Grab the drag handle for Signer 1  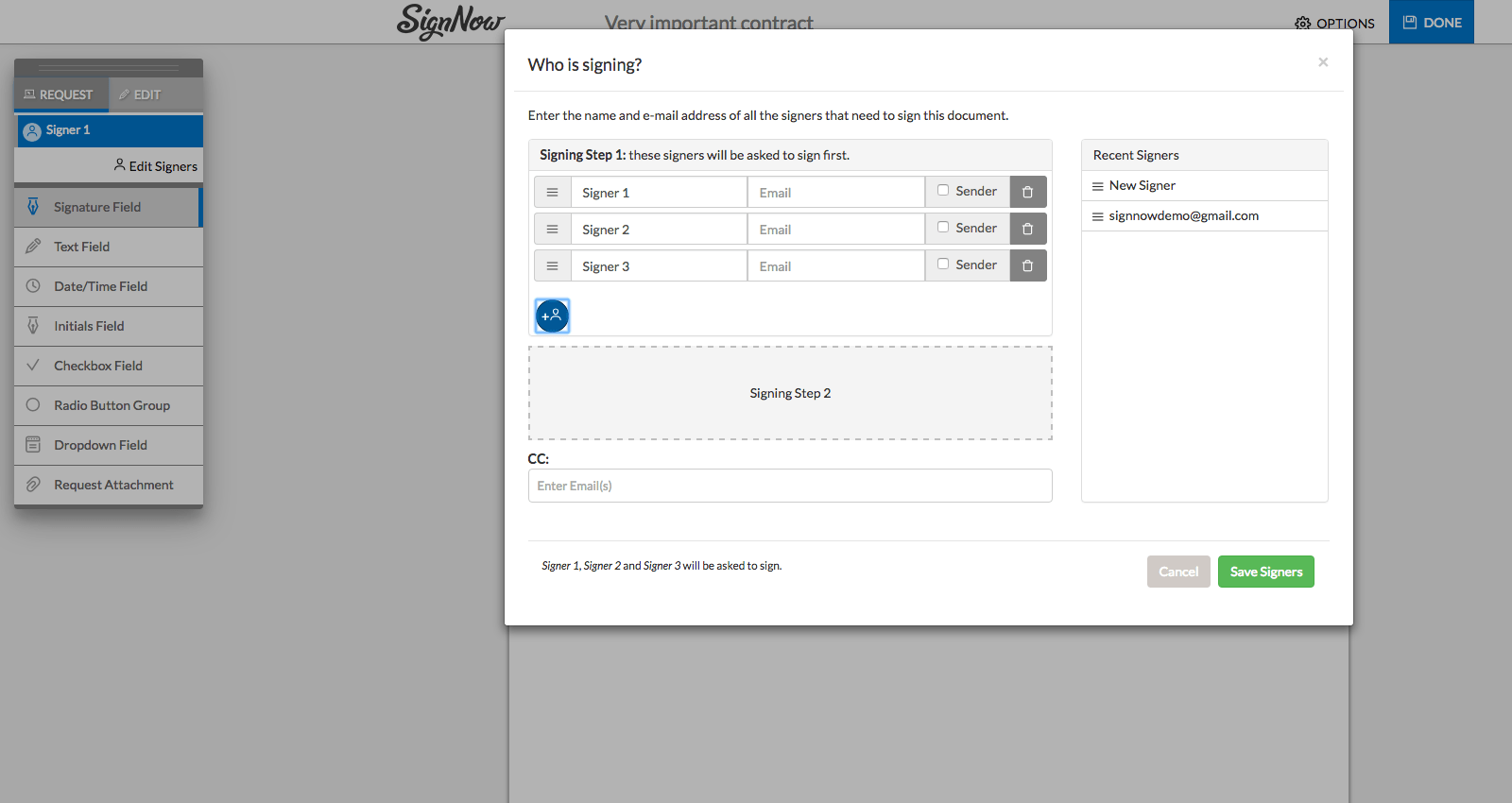tap(552, 192)
